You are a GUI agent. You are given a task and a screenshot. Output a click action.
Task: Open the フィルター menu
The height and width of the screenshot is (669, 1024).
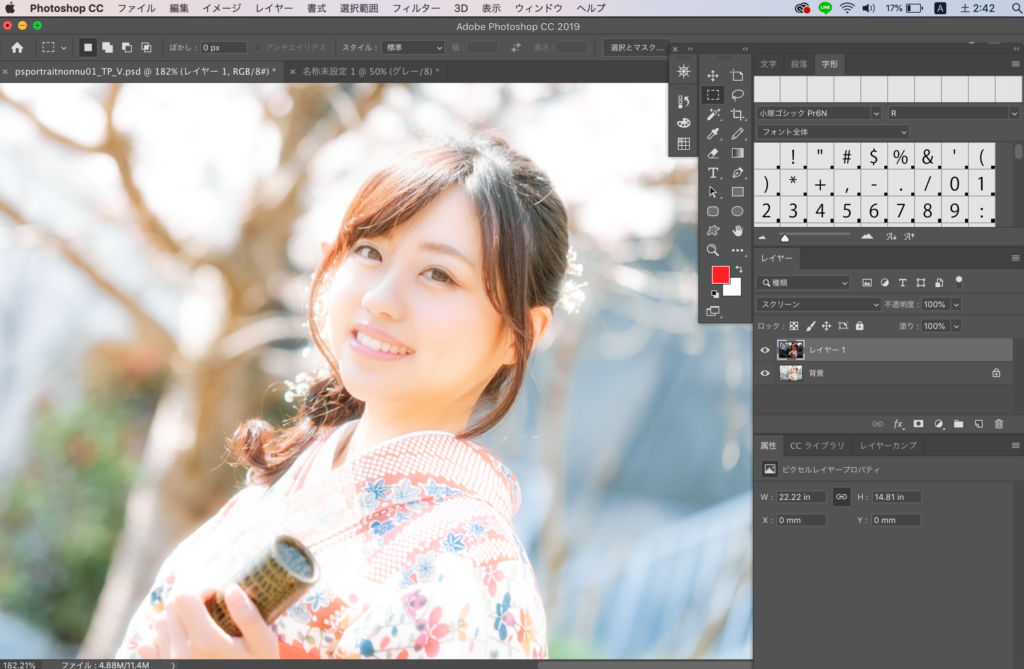point(416,8)
